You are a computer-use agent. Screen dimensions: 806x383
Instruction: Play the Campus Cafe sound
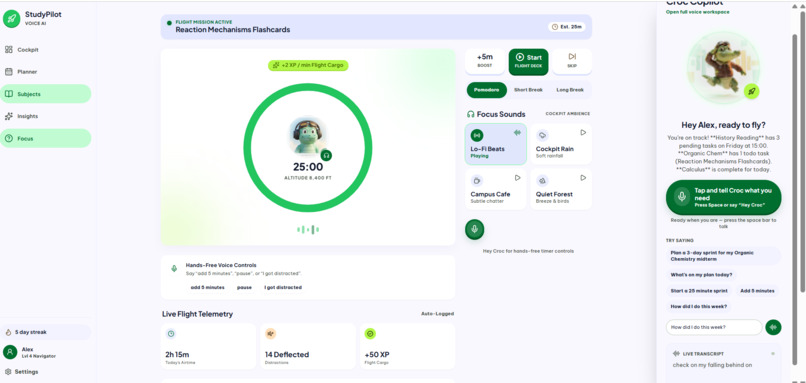pyautogui.click(x=518, y=178)
